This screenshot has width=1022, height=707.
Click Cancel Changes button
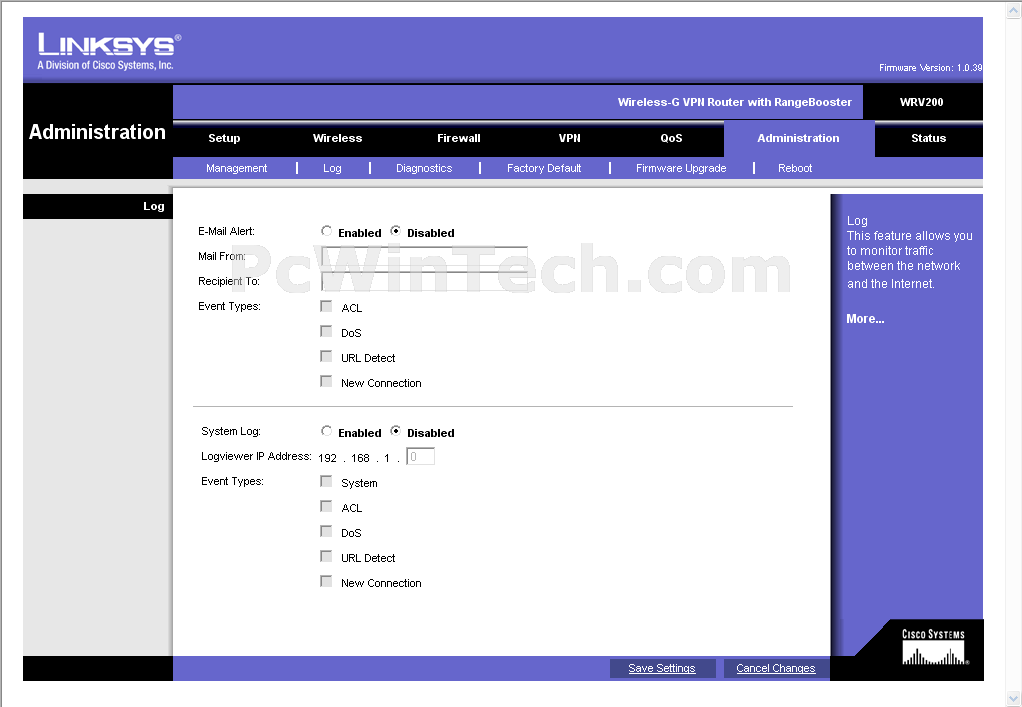pyautogui.click(x=776, y=668)
